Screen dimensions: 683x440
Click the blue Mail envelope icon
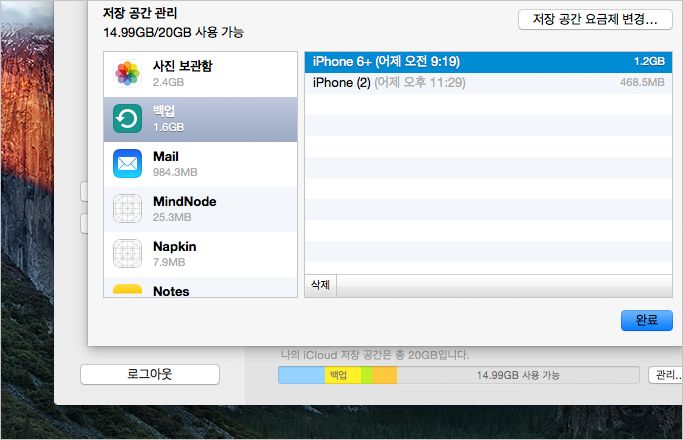click(127, 163)
